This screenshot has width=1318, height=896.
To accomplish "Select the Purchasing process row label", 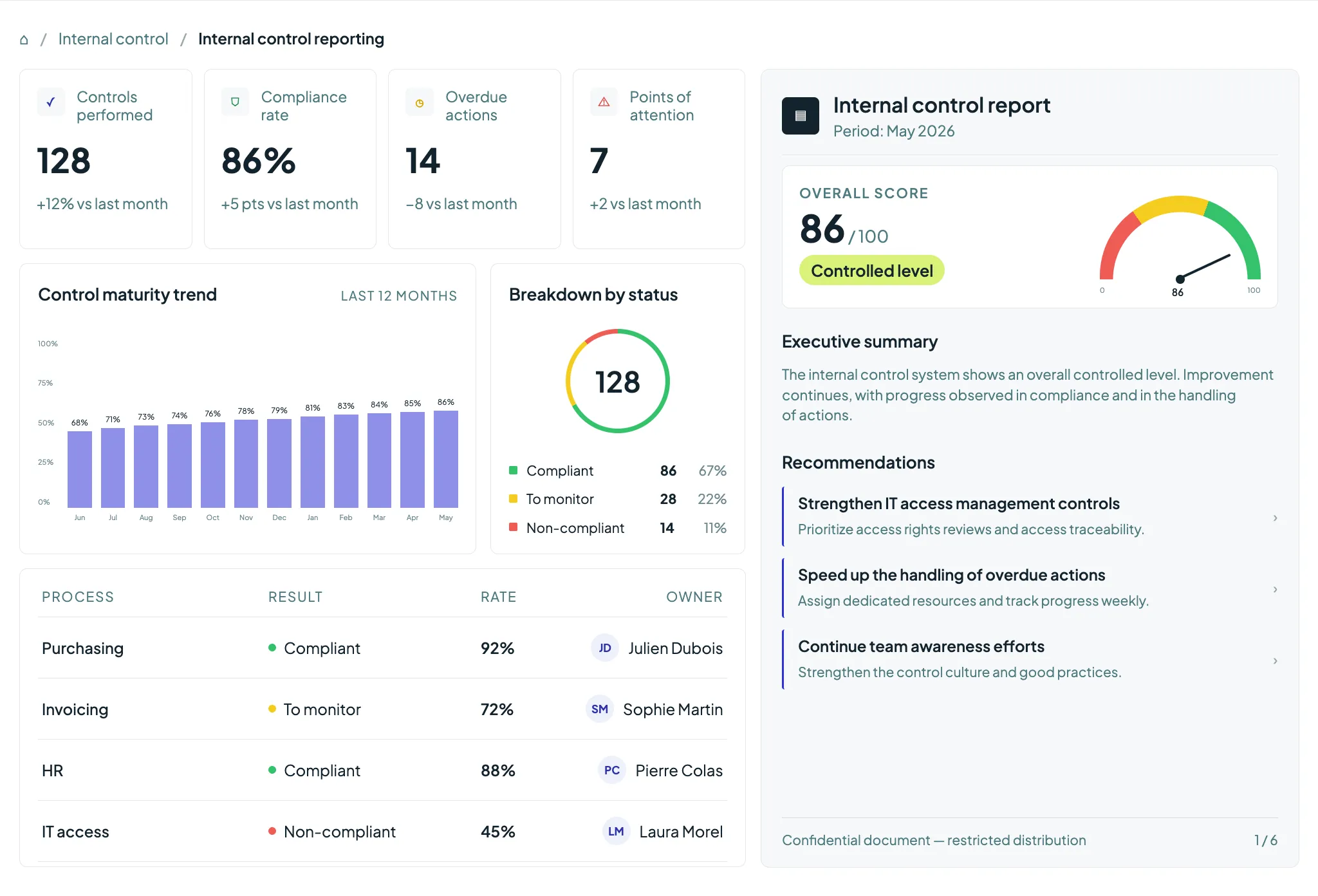I will coord(83,648).
